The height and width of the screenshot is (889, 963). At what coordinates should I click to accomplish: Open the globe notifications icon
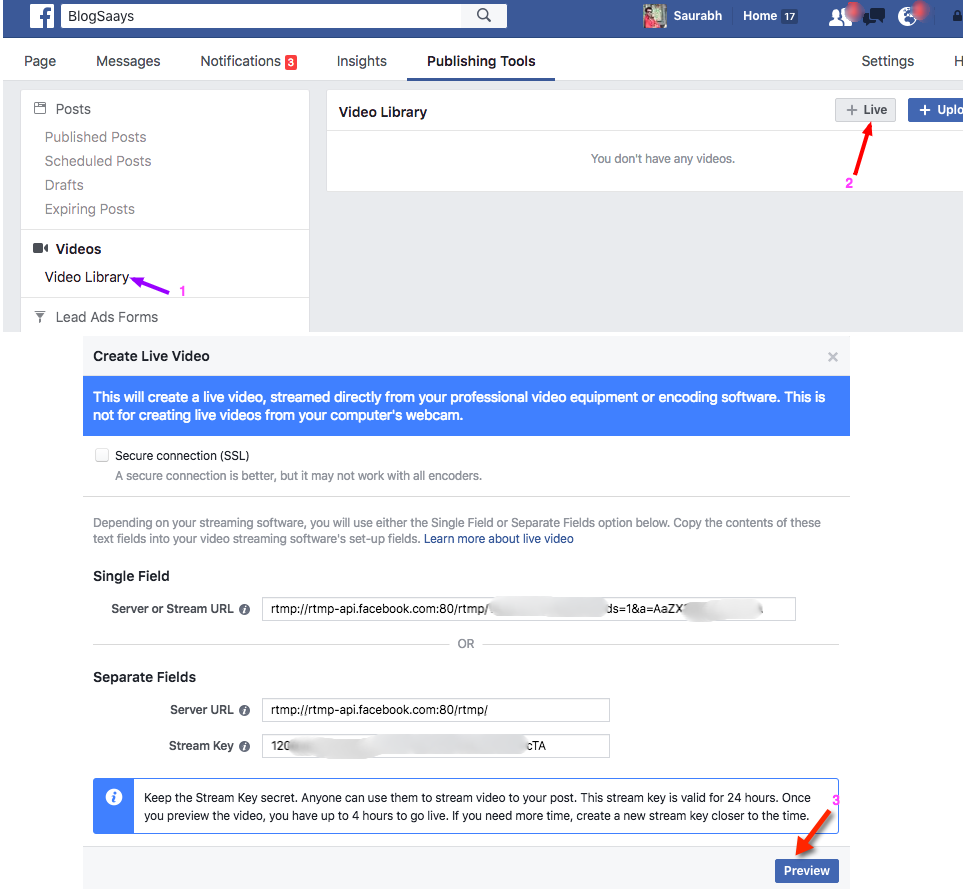coord(908,16)
